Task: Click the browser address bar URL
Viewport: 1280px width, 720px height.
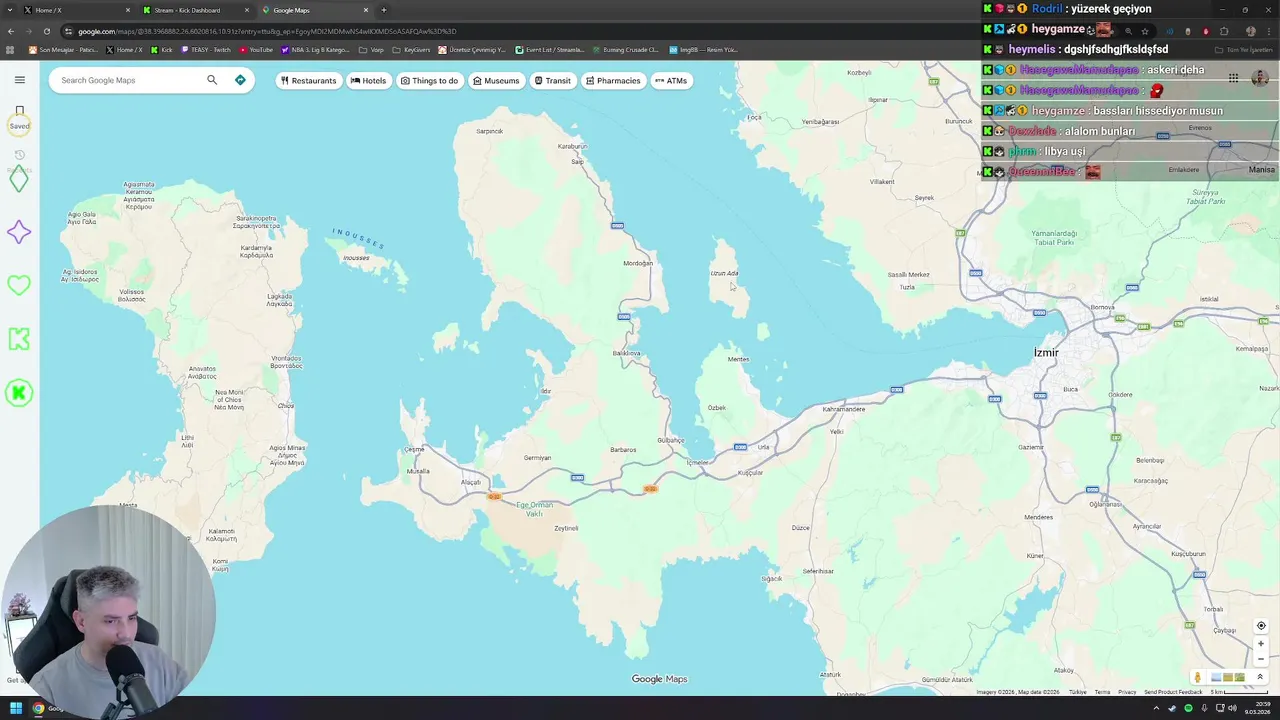Action: pos(267,31)
